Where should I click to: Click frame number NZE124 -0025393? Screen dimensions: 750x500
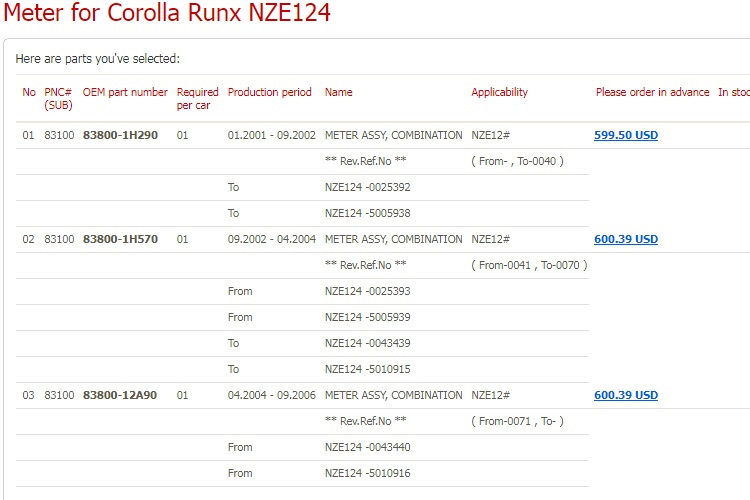(x=367, y=291)
